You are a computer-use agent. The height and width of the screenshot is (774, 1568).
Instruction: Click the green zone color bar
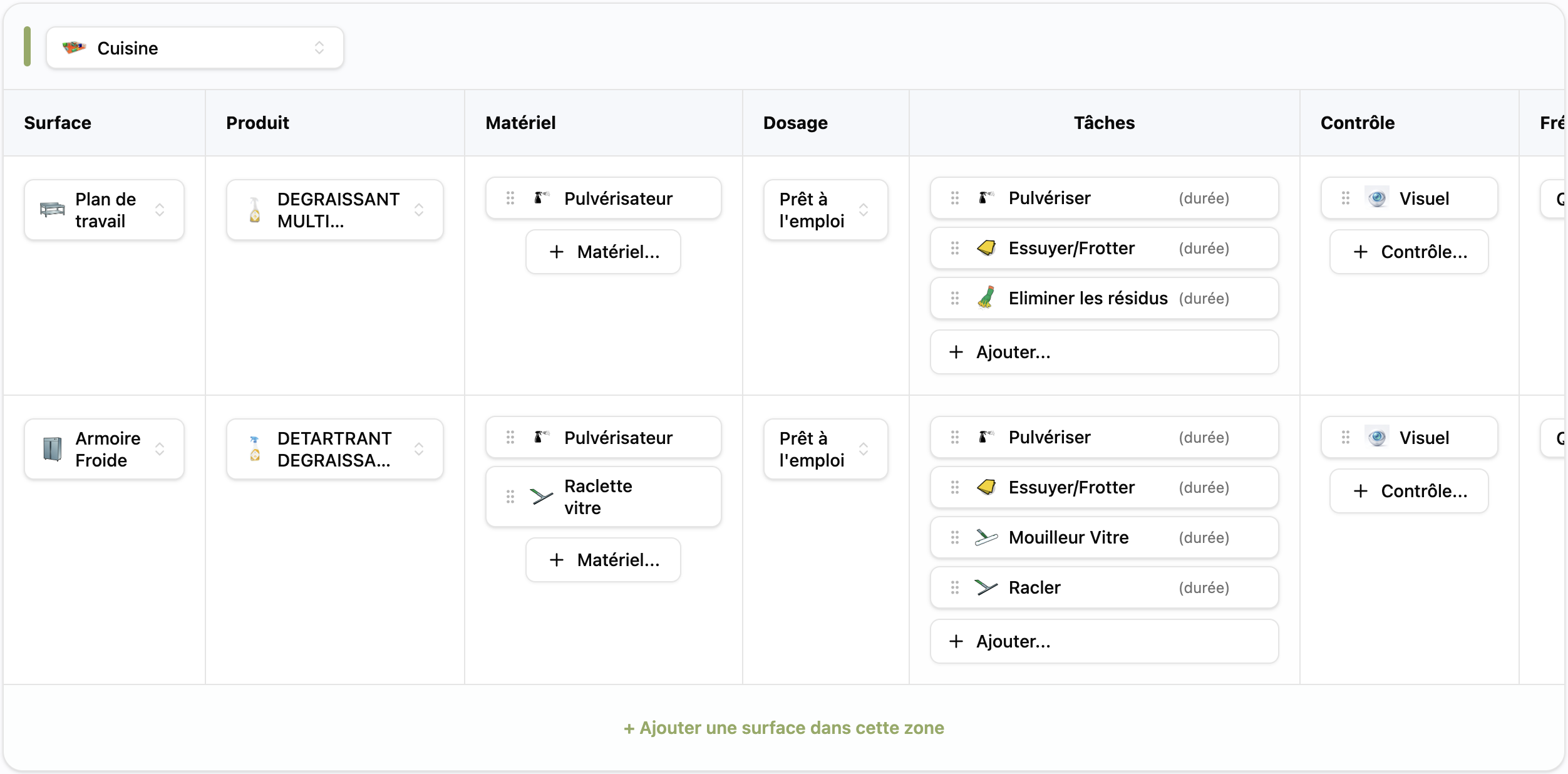click(x=27, y=46)
